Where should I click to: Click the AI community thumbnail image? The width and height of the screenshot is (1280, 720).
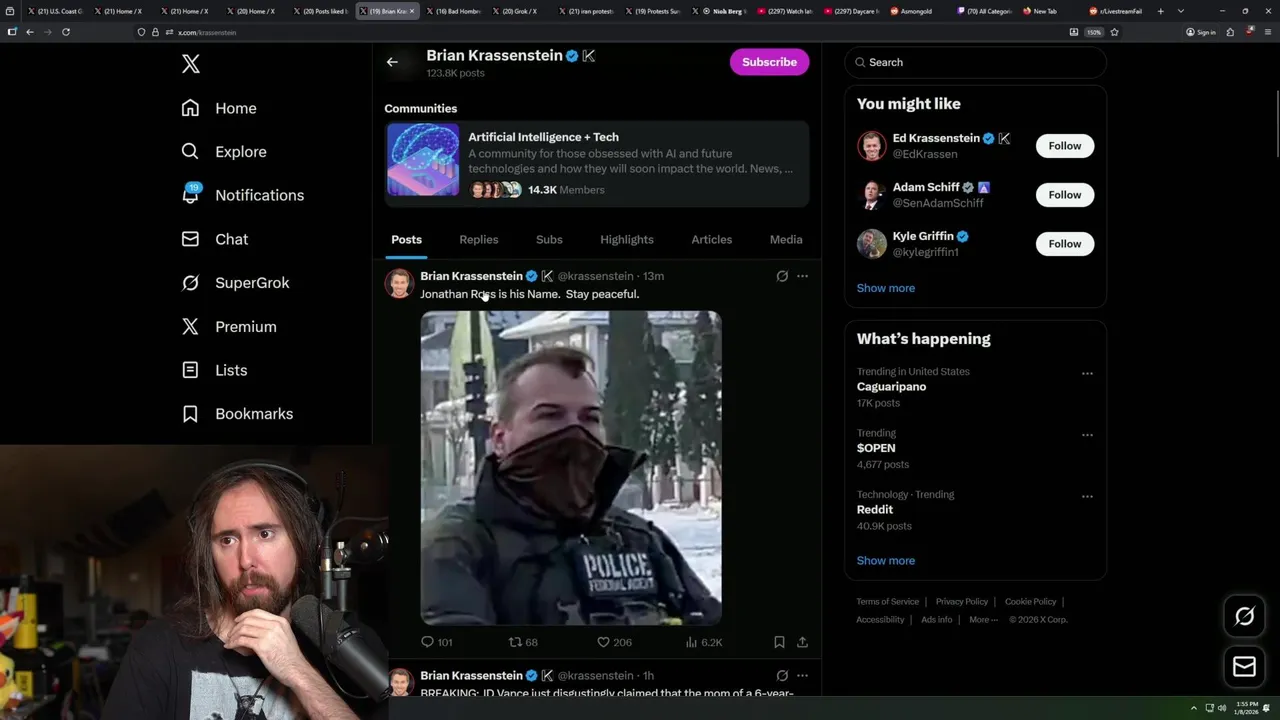[x=423, y=160]
